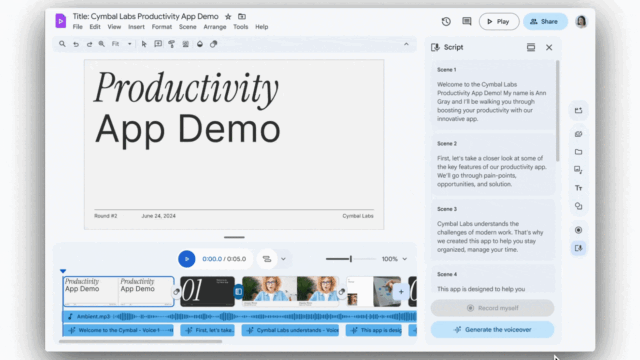Adjust the timeline zoom slider handle
Image resolution: width=640 pixels, height=360 pixels.
click(351, 259)
